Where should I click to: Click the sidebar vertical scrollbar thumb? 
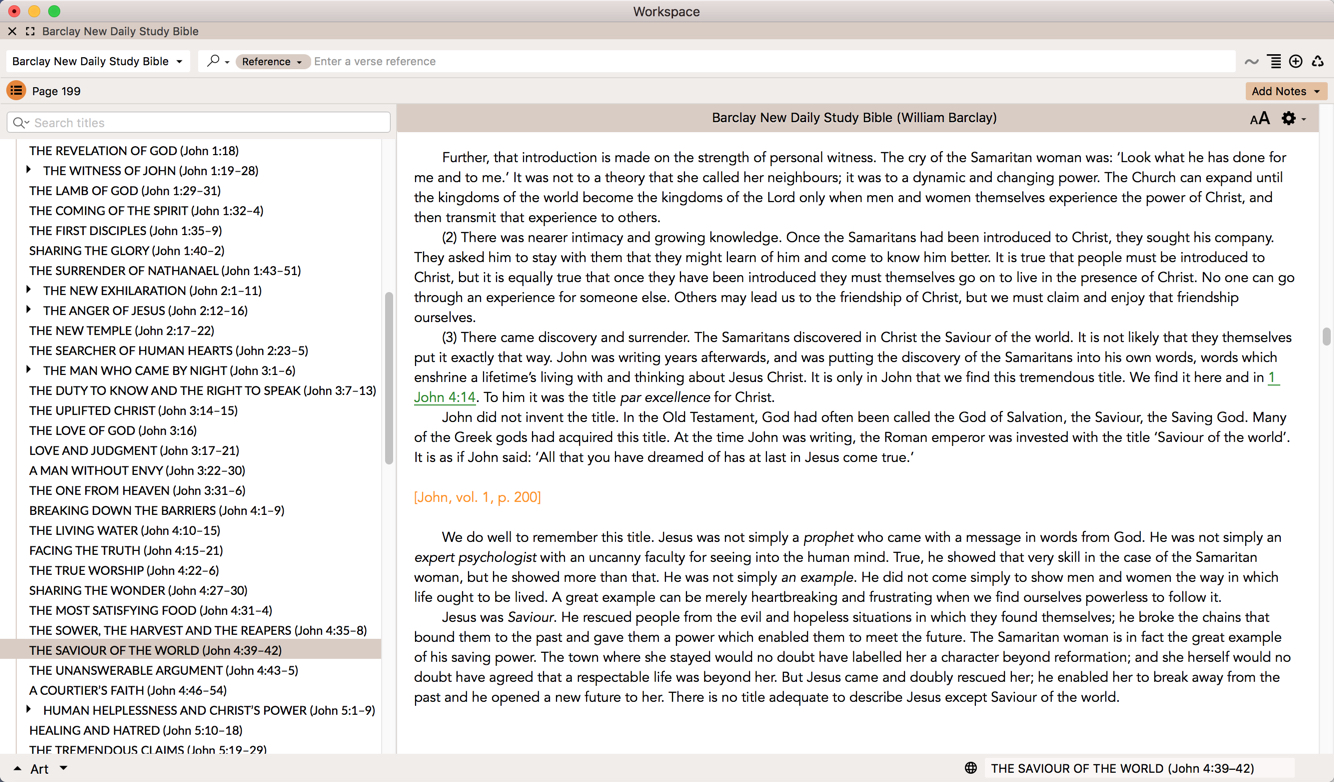(x=389, y=378)
